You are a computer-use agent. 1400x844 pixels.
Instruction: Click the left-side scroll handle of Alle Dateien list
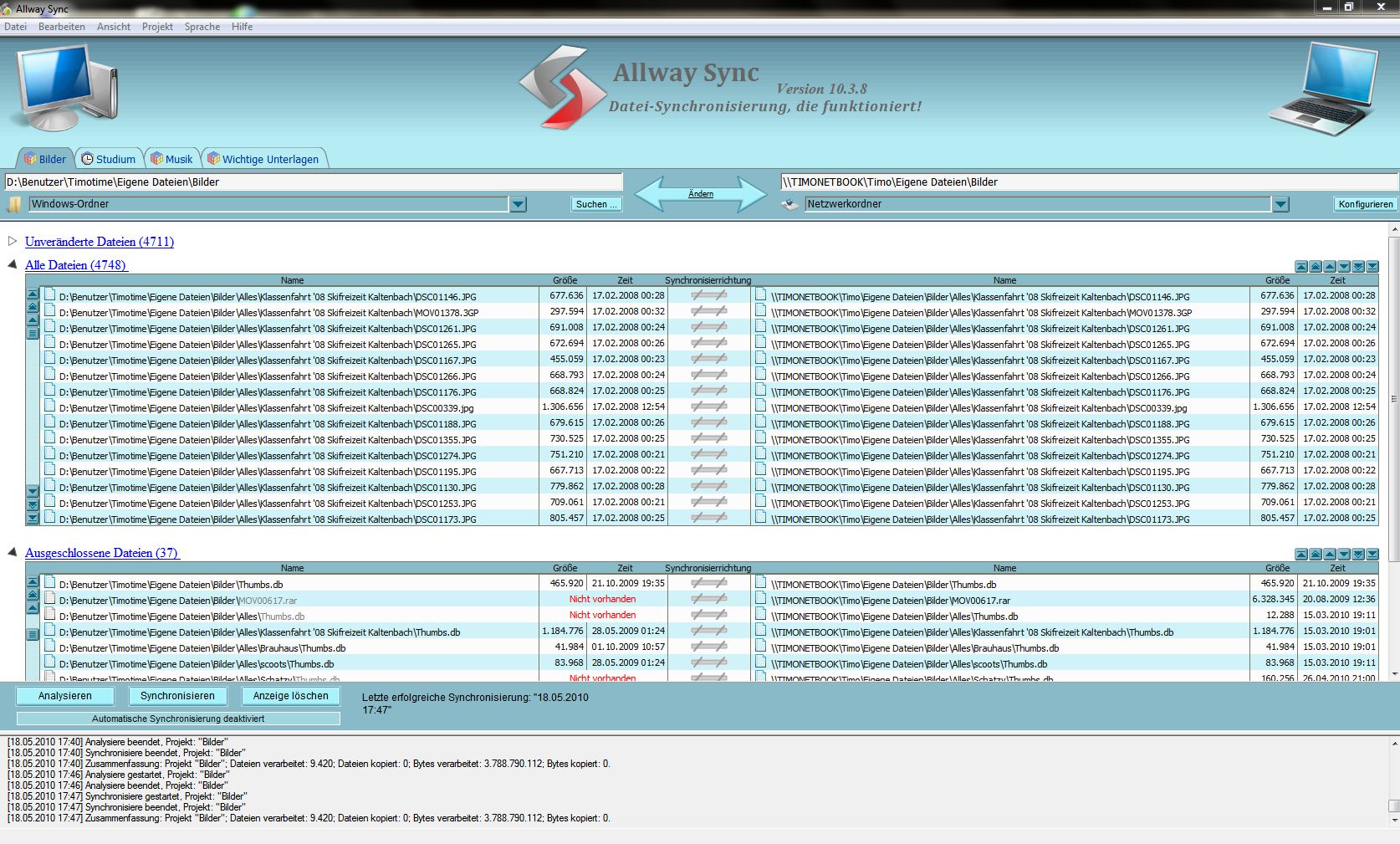33,334
